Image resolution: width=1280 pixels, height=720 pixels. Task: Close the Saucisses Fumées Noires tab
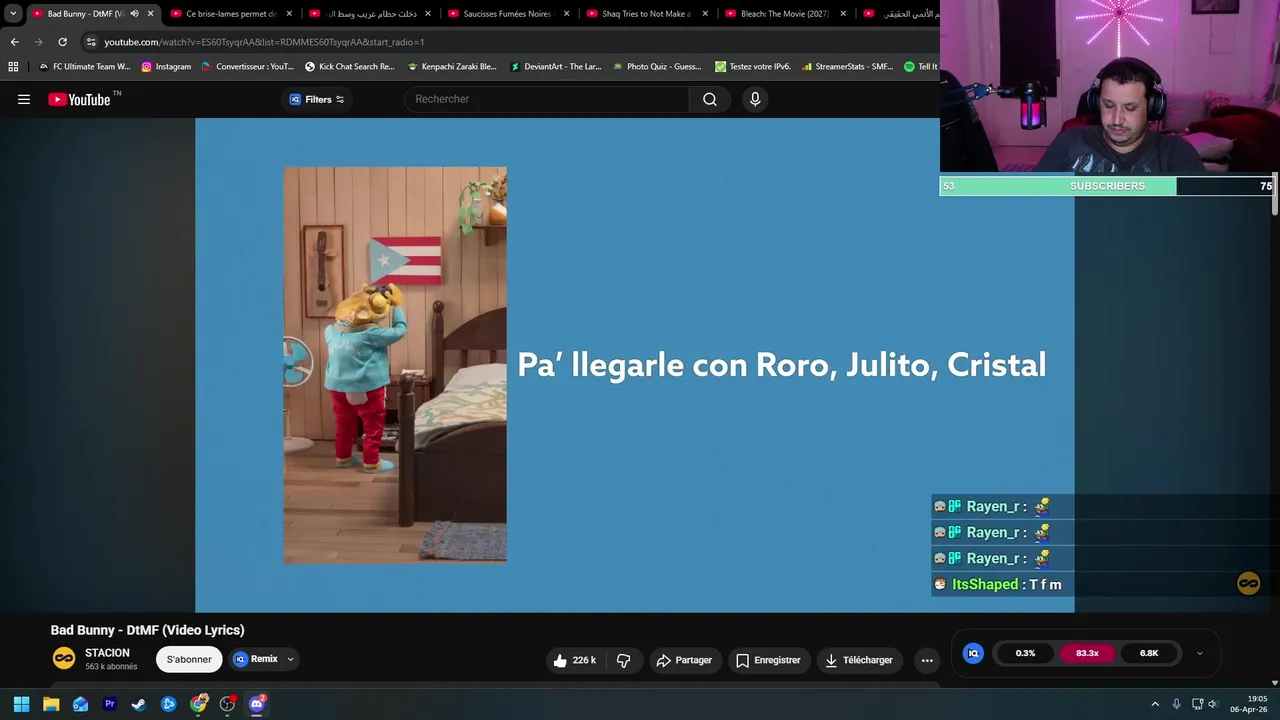click(x=566, y=14)
